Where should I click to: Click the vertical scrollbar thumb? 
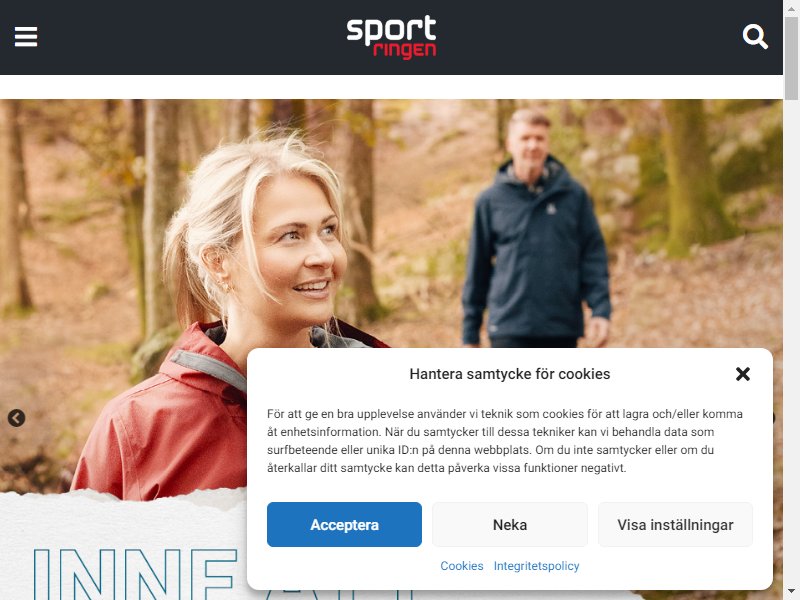coord(791,58)
